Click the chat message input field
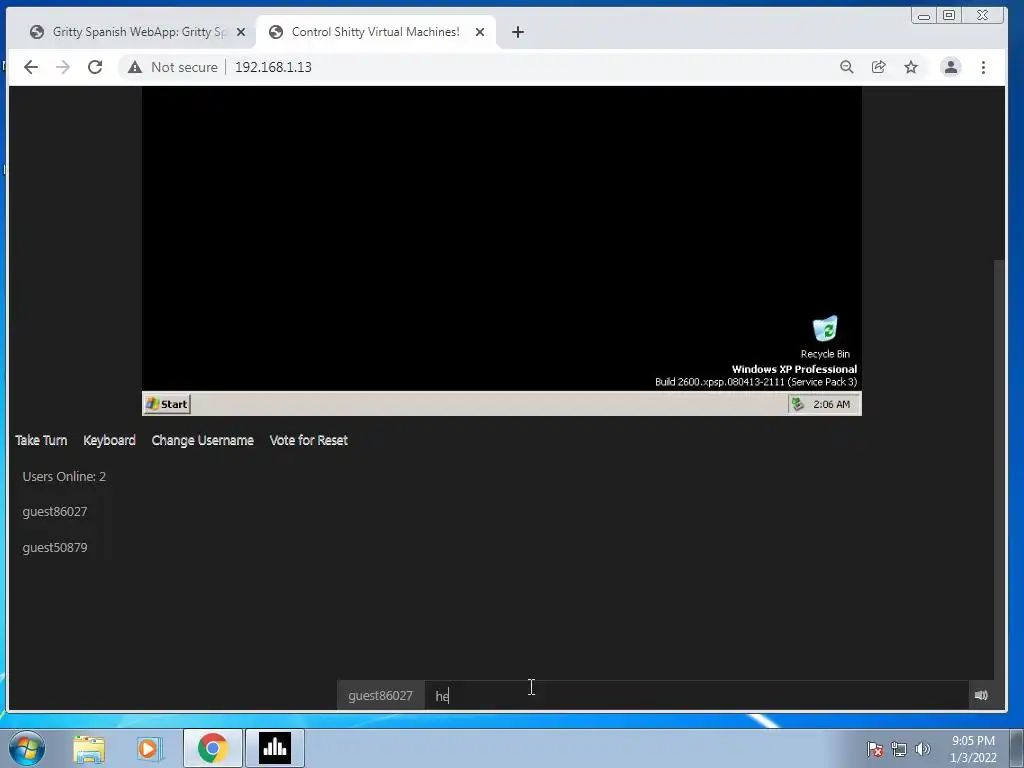 tap(696, 696)
